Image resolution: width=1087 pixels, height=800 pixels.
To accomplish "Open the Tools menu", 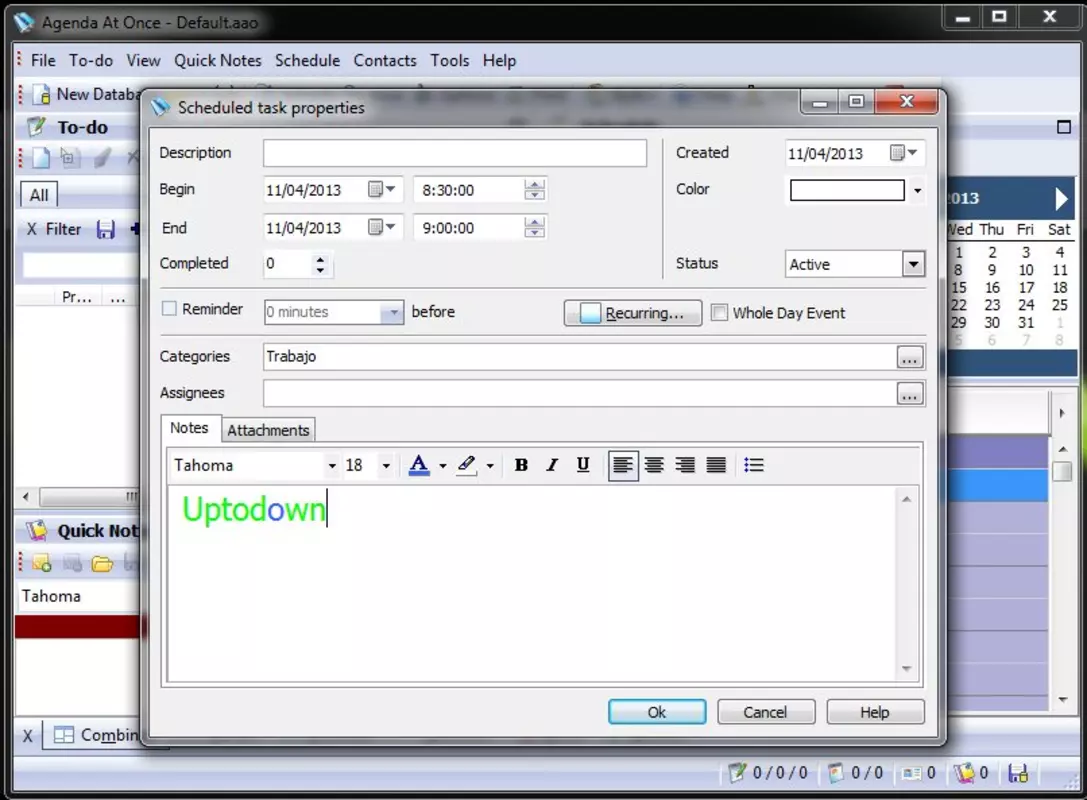I will coord(449,61).
